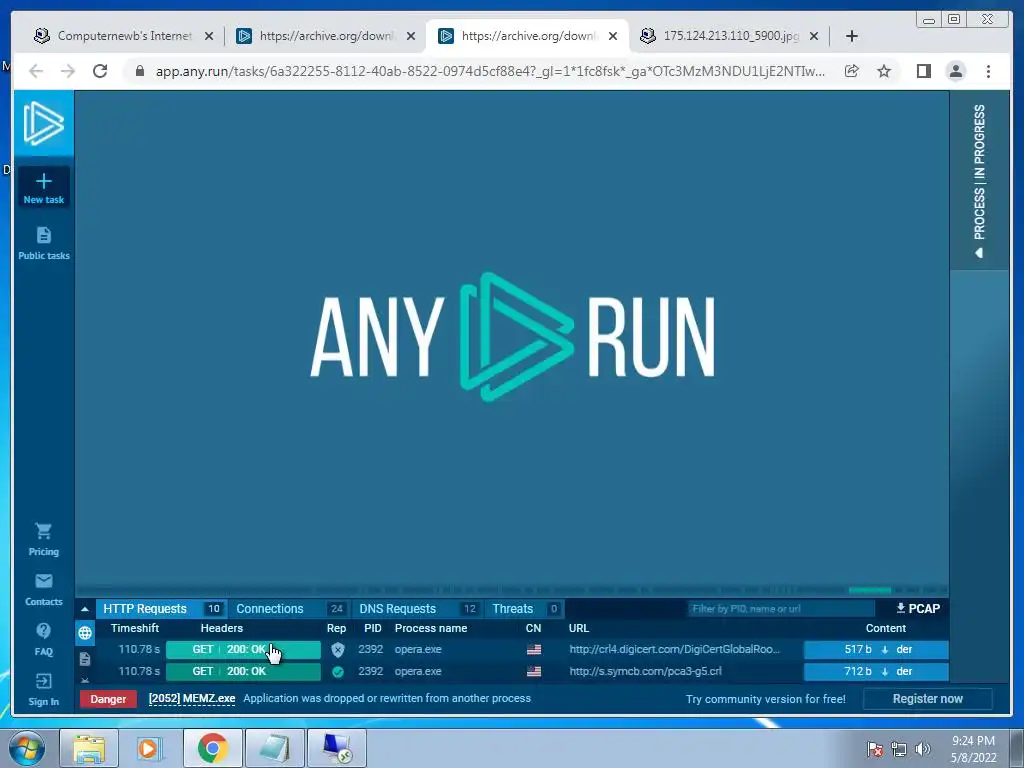
Task: Open the FAQ page
Action: coord(44,639)
